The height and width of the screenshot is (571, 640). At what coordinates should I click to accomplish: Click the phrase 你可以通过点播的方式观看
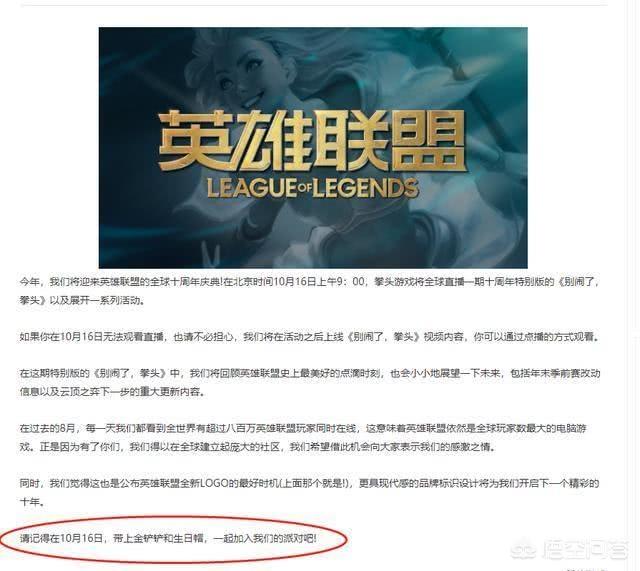(x=536, y=337)
